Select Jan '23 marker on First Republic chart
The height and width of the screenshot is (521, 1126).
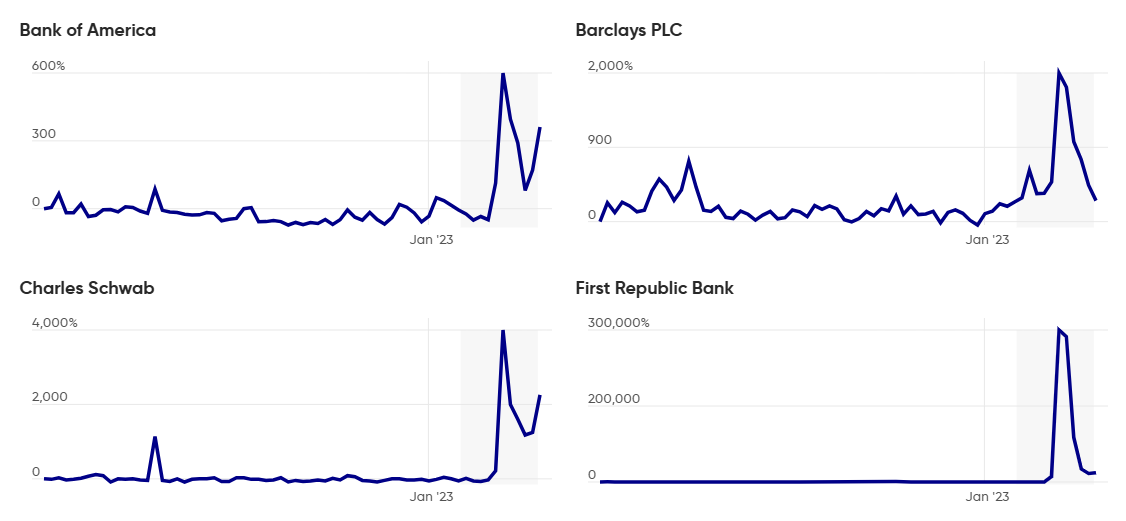(988, 496)
